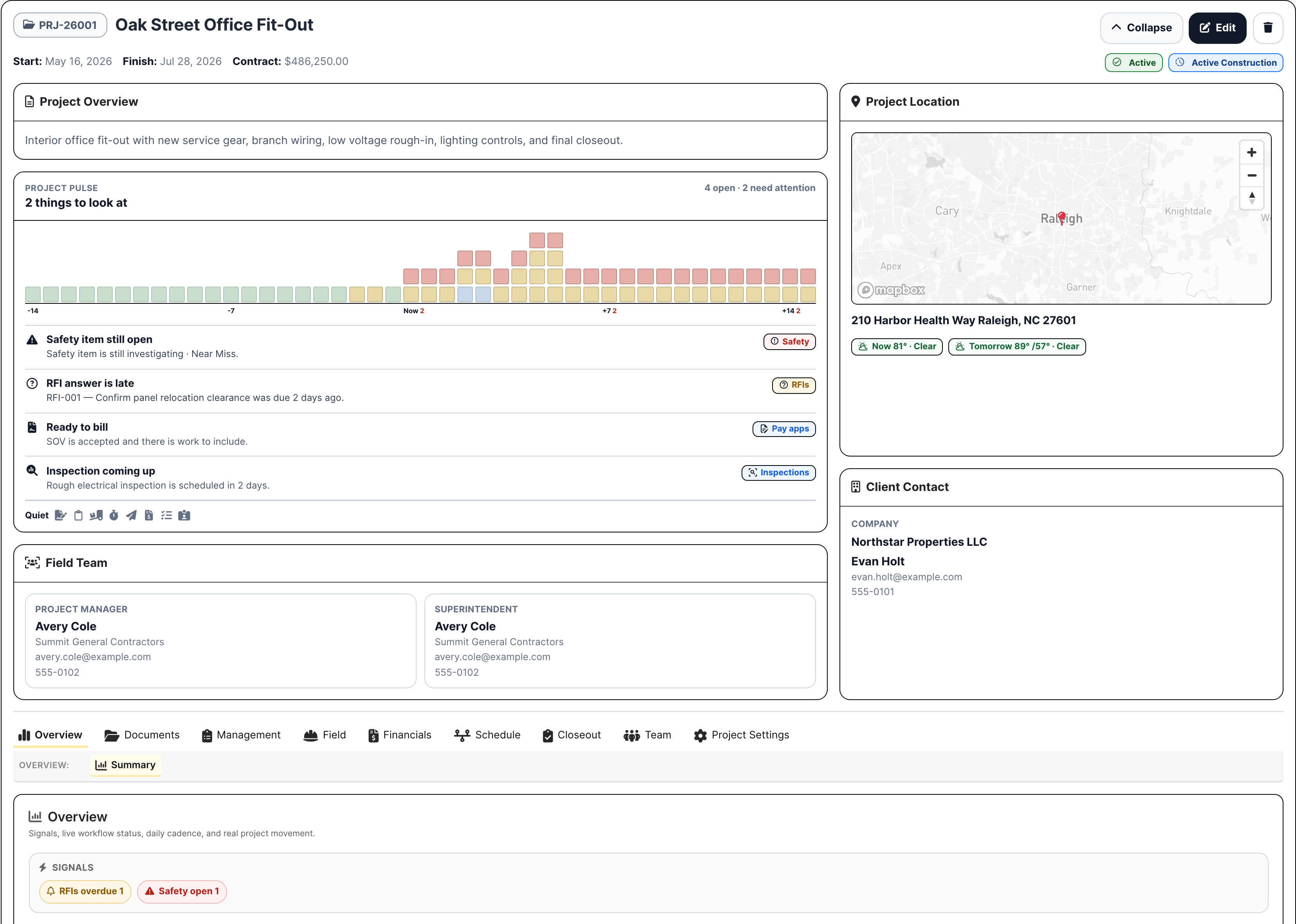
Task: Open Inspections from the upcoming inspection item
Action: click(x=778, y=473)
